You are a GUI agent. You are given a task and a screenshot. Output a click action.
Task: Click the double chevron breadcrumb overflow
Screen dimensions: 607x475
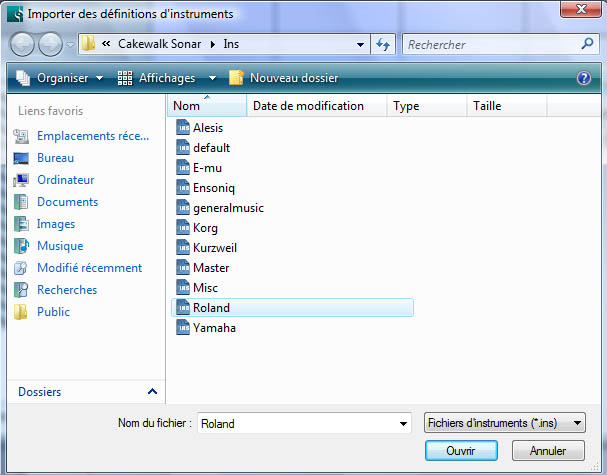(106, 44)
